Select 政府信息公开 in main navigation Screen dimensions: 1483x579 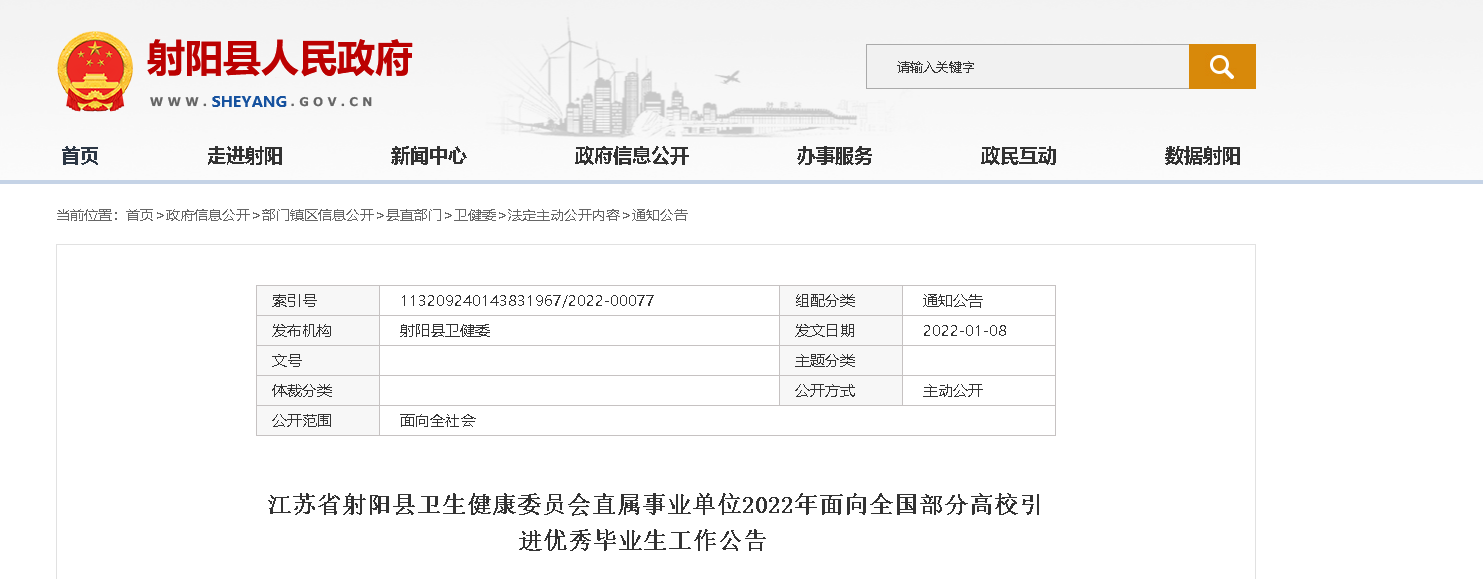[x=632, y=156]
